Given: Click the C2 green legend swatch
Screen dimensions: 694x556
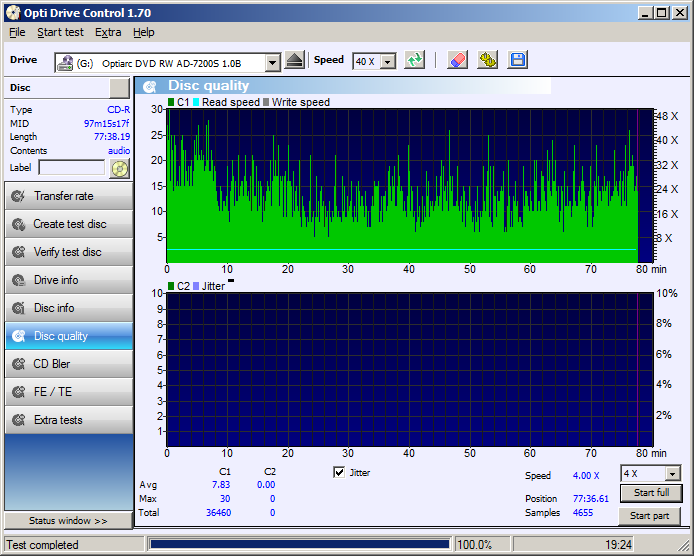Looking at the screenshot, I should [171, 286].
